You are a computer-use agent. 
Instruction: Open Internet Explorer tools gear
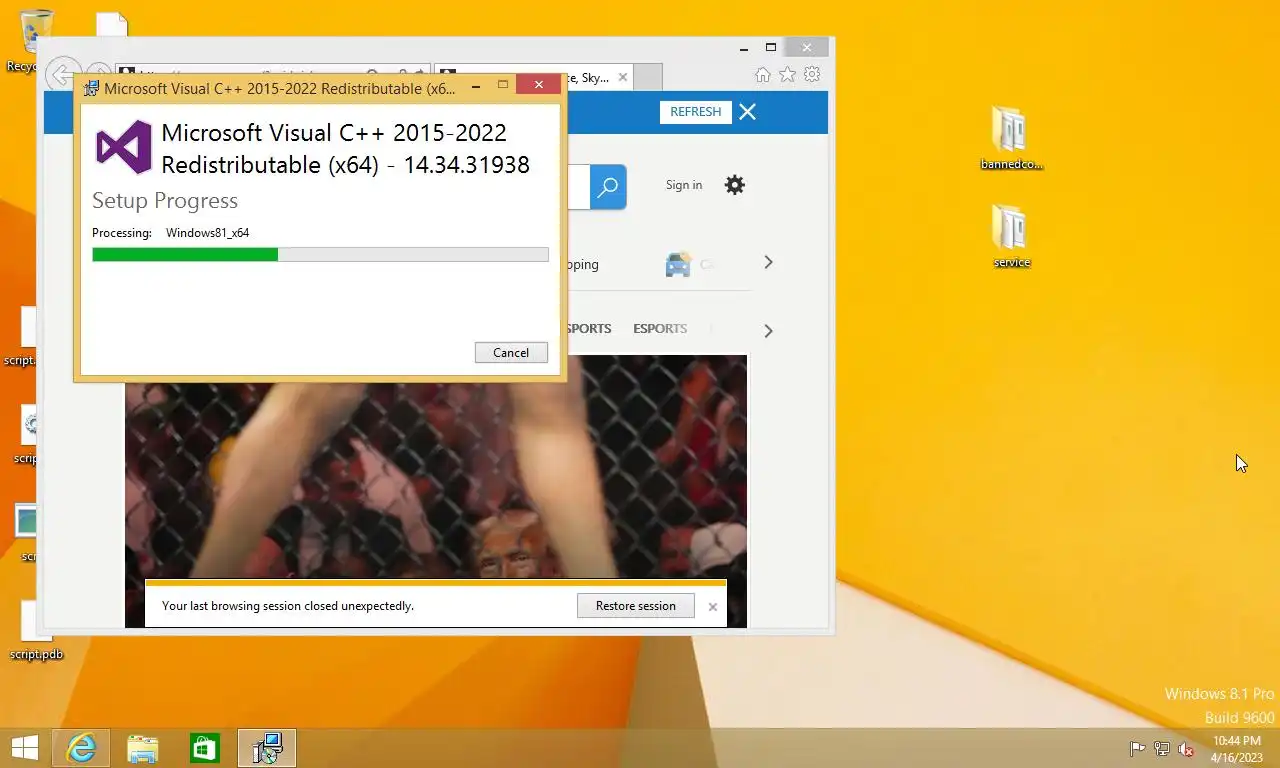tap(812, 75)
